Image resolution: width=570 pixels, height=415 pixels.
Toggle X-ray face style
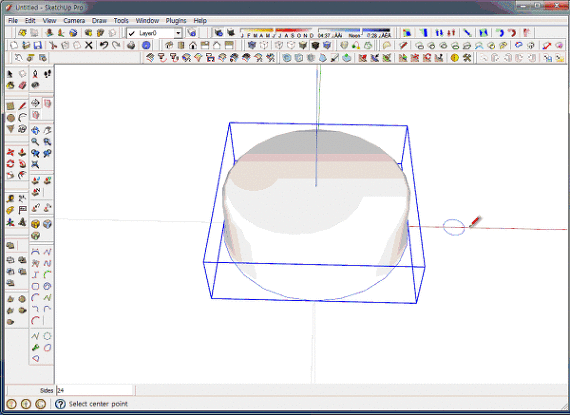[252, 45]
